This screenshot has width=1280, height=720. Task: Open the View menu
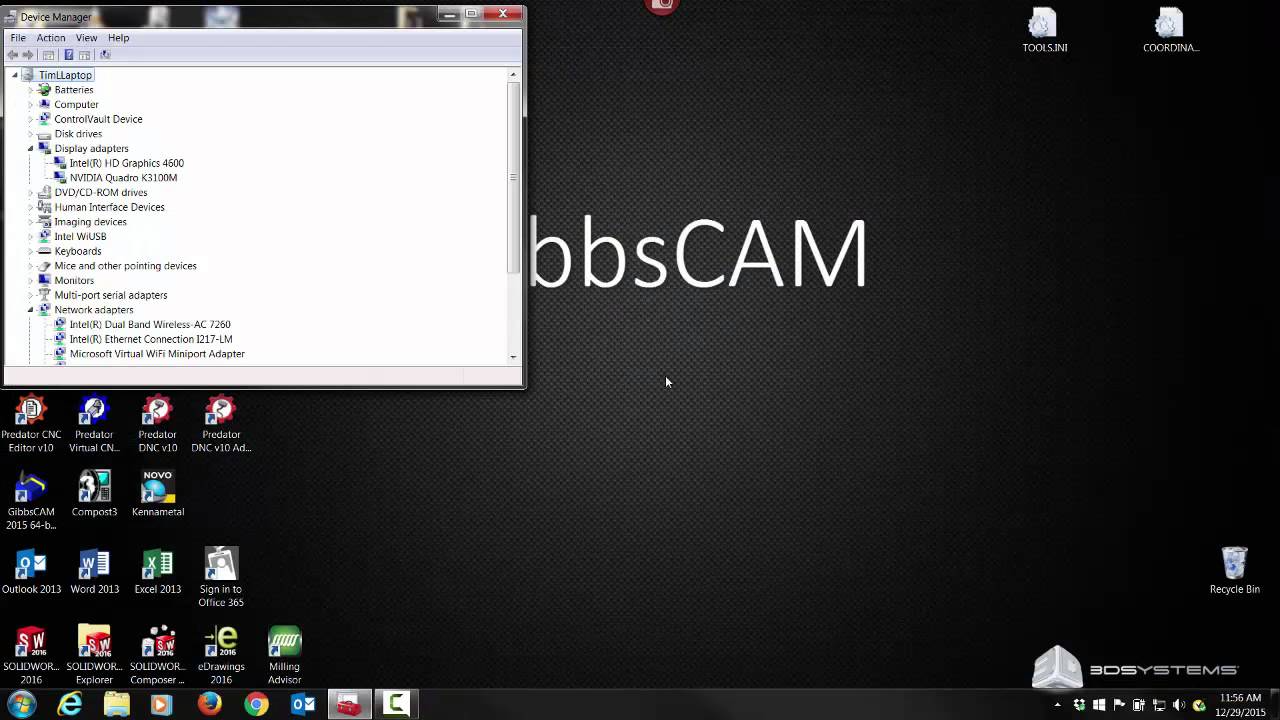pos(86,38)
